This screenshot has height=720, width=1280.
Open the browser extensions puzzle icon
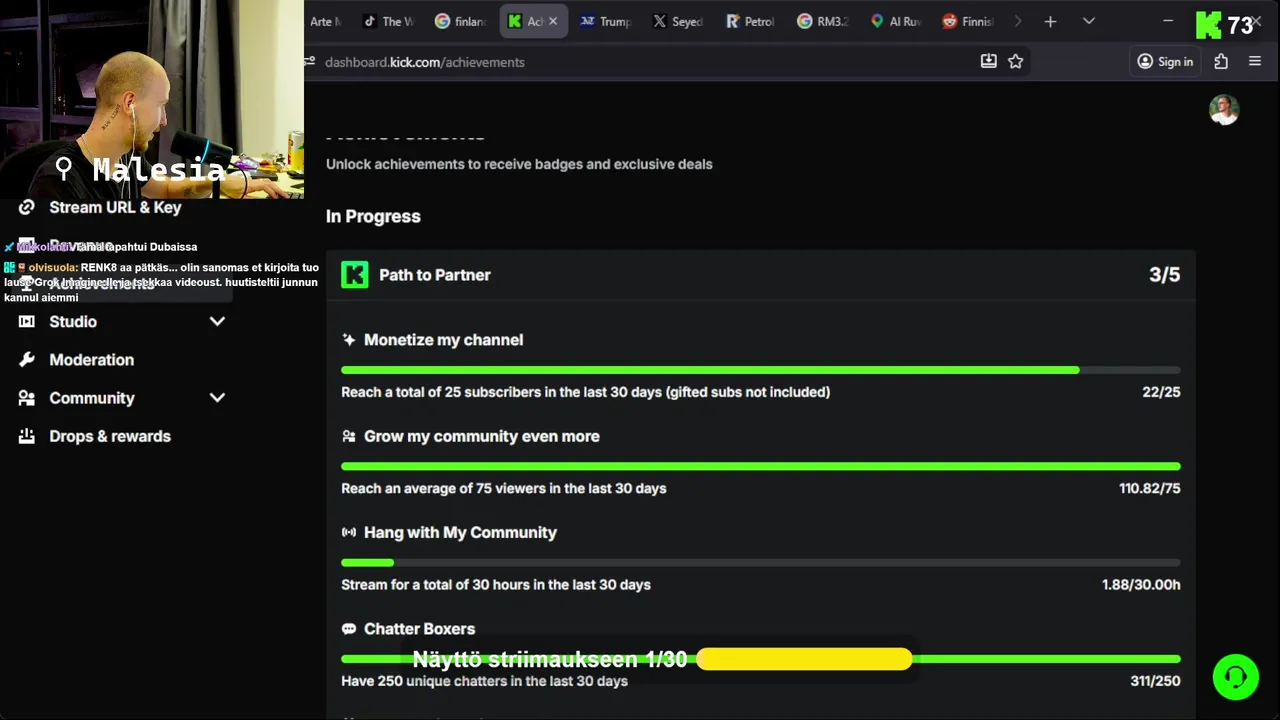pos(1221,61)
